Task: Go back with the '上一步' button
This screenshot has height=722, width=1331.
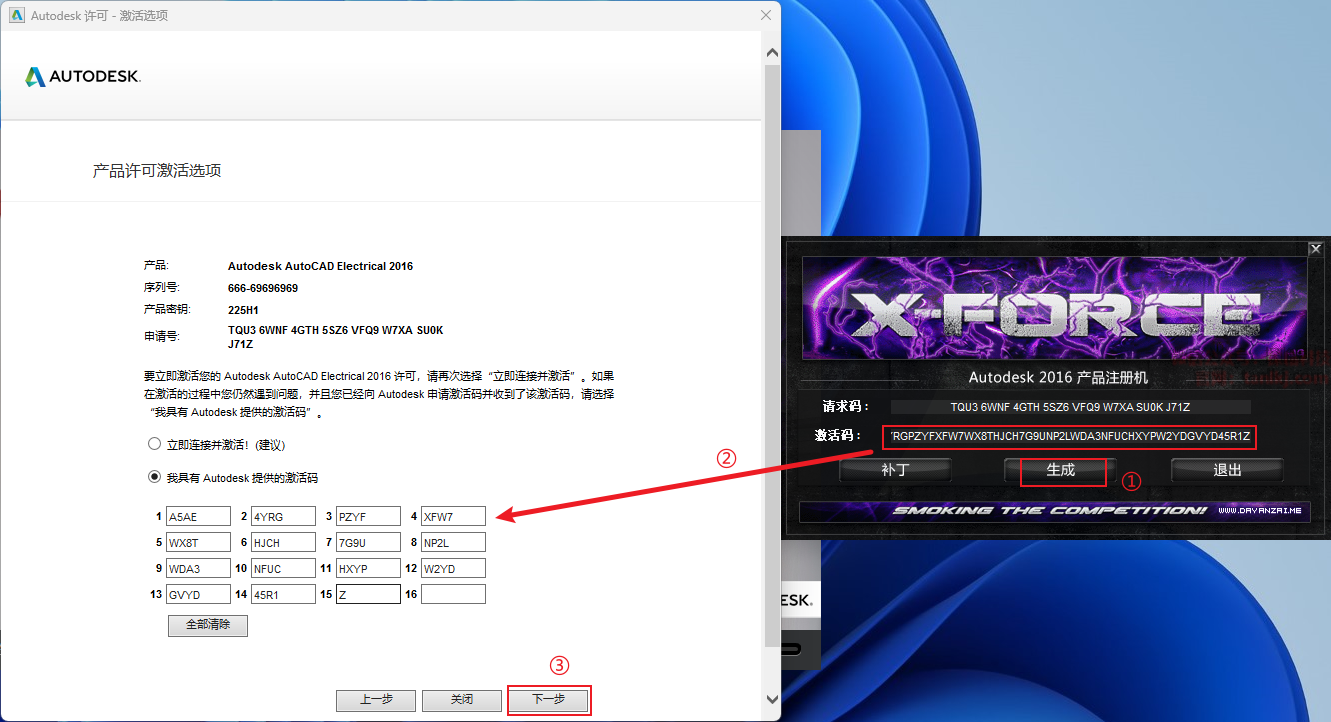Action: click(x=375, y=700)
